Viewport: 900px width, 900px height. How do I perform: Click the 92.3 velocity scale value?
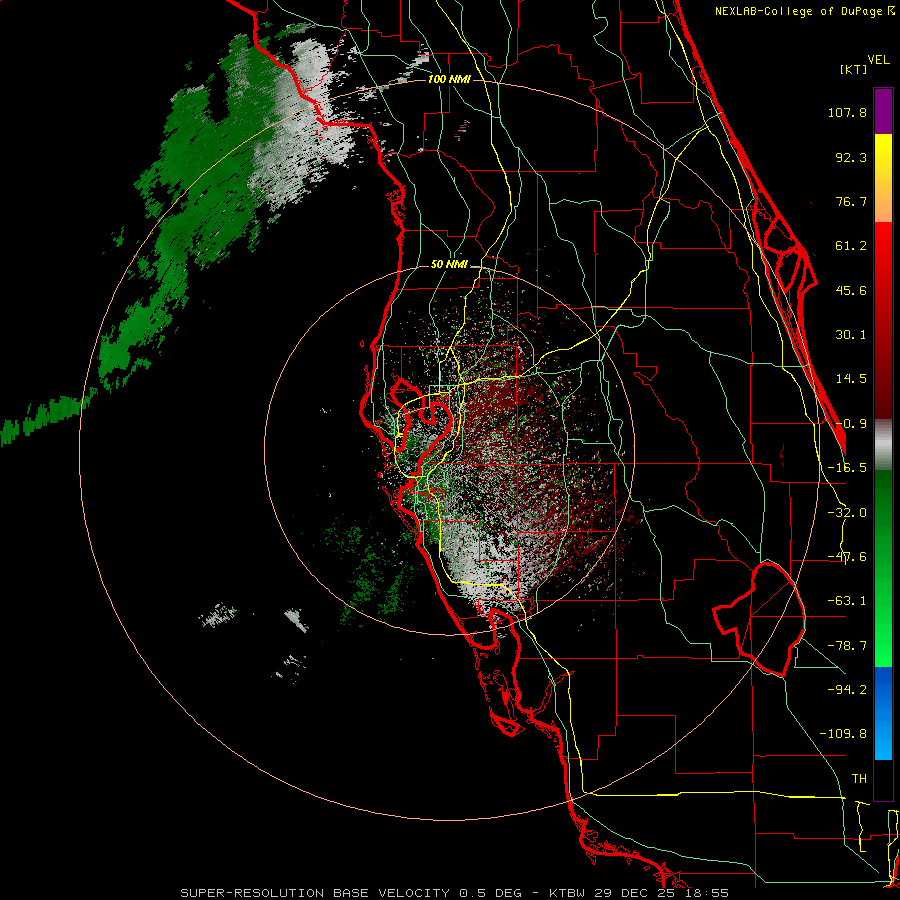click(851, 157)
